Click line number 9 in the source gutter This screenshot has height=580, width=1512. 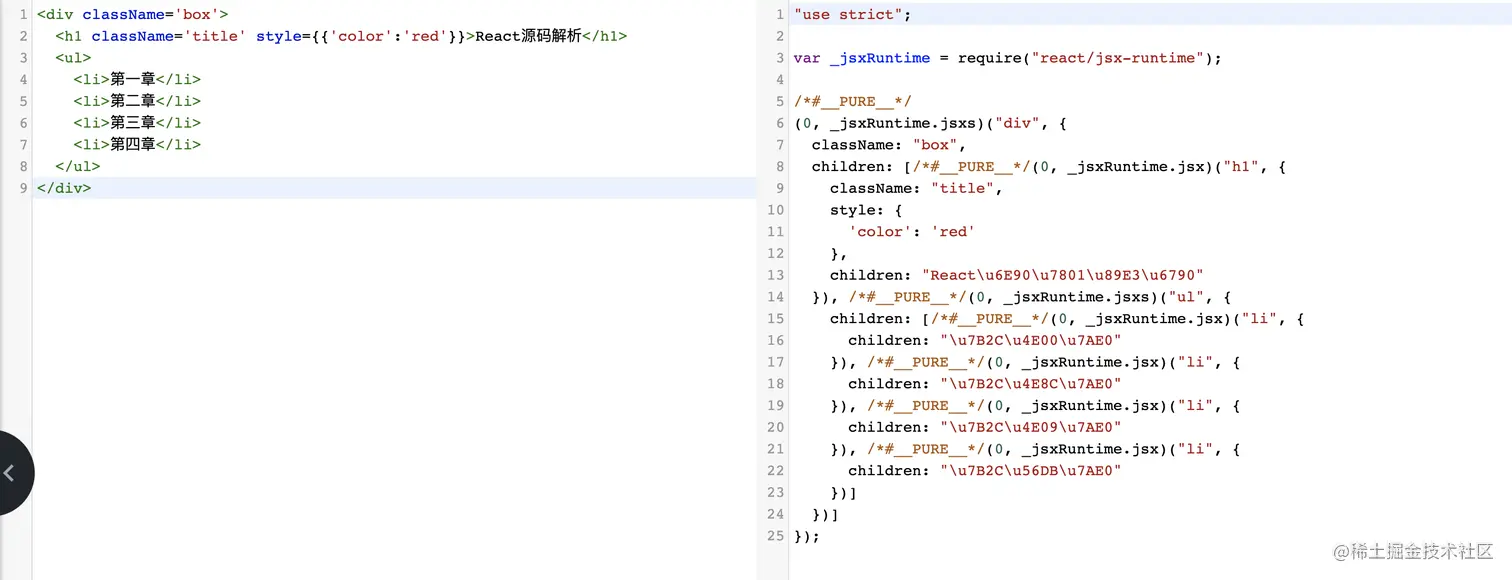pos(23,188)
